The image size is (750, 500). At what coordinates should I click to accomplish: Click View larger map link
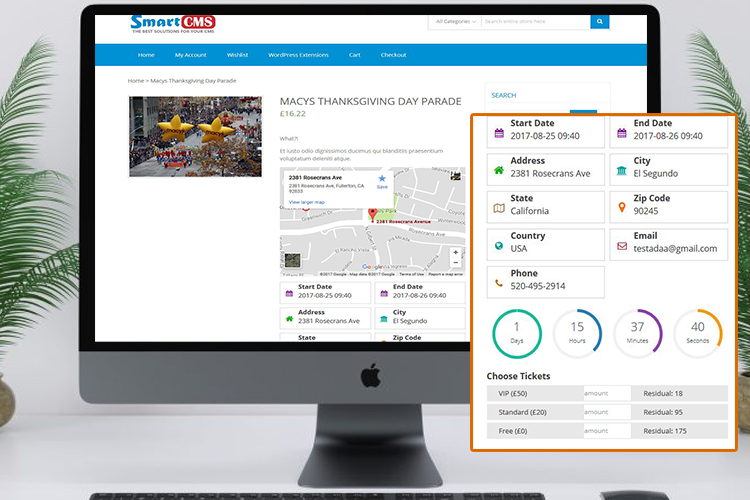[x=307, y=202]
